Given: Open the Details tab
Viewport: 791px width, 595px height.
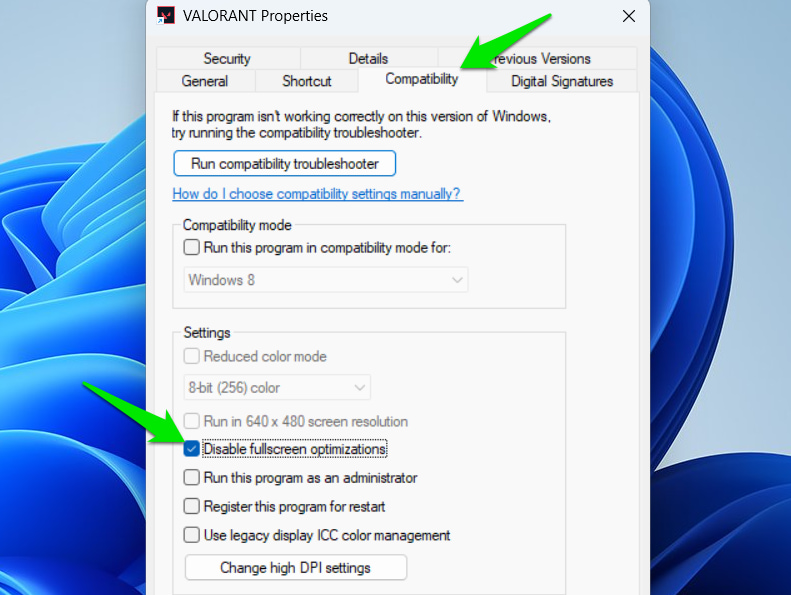Looking at the screenshot, I should [368, 59].
